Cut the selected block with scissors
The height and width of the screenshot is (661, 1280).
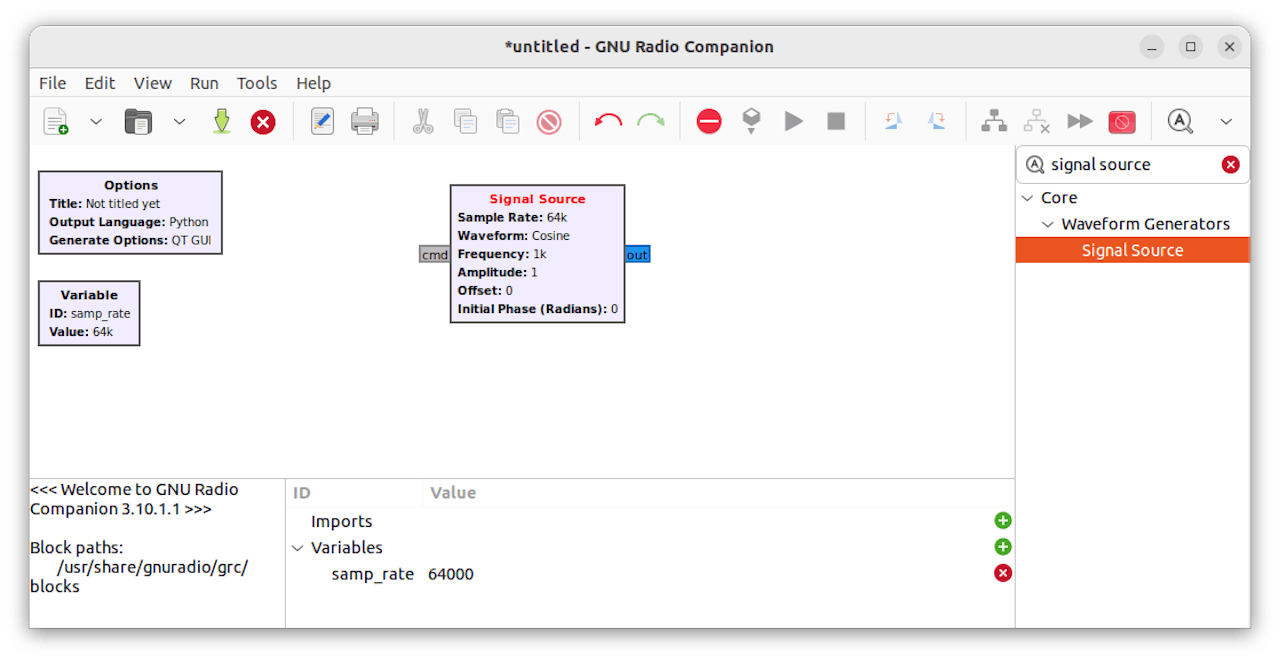tap(423, 122)
